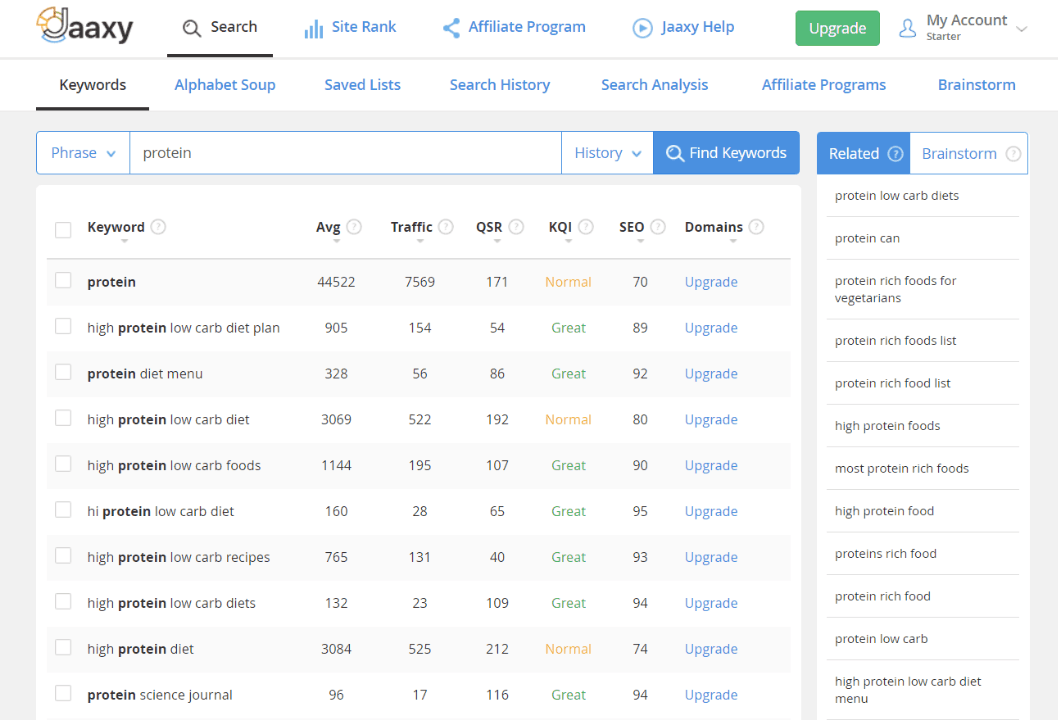
Task: Open help icon next to Keyword column
Action: 159,227
